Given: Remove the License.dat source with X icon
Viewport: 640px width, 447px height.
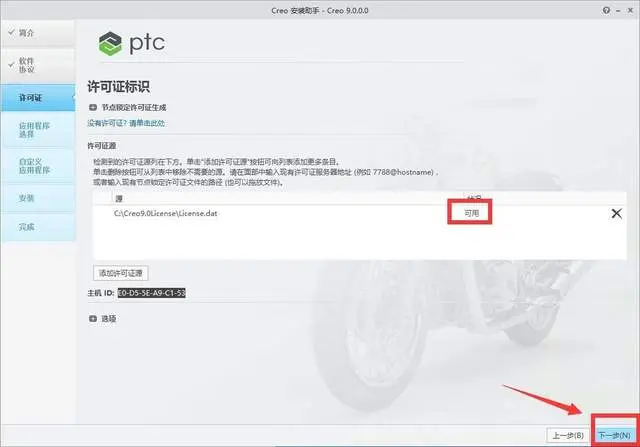Looking at the screenshot, I should (x=616, y=213).
